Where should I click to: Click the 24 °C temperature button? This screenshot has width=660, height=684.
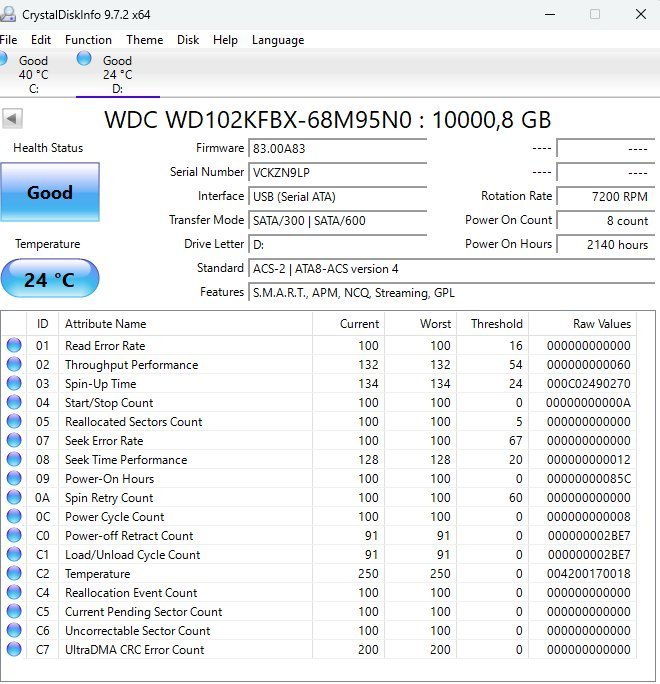pos(50,279)
